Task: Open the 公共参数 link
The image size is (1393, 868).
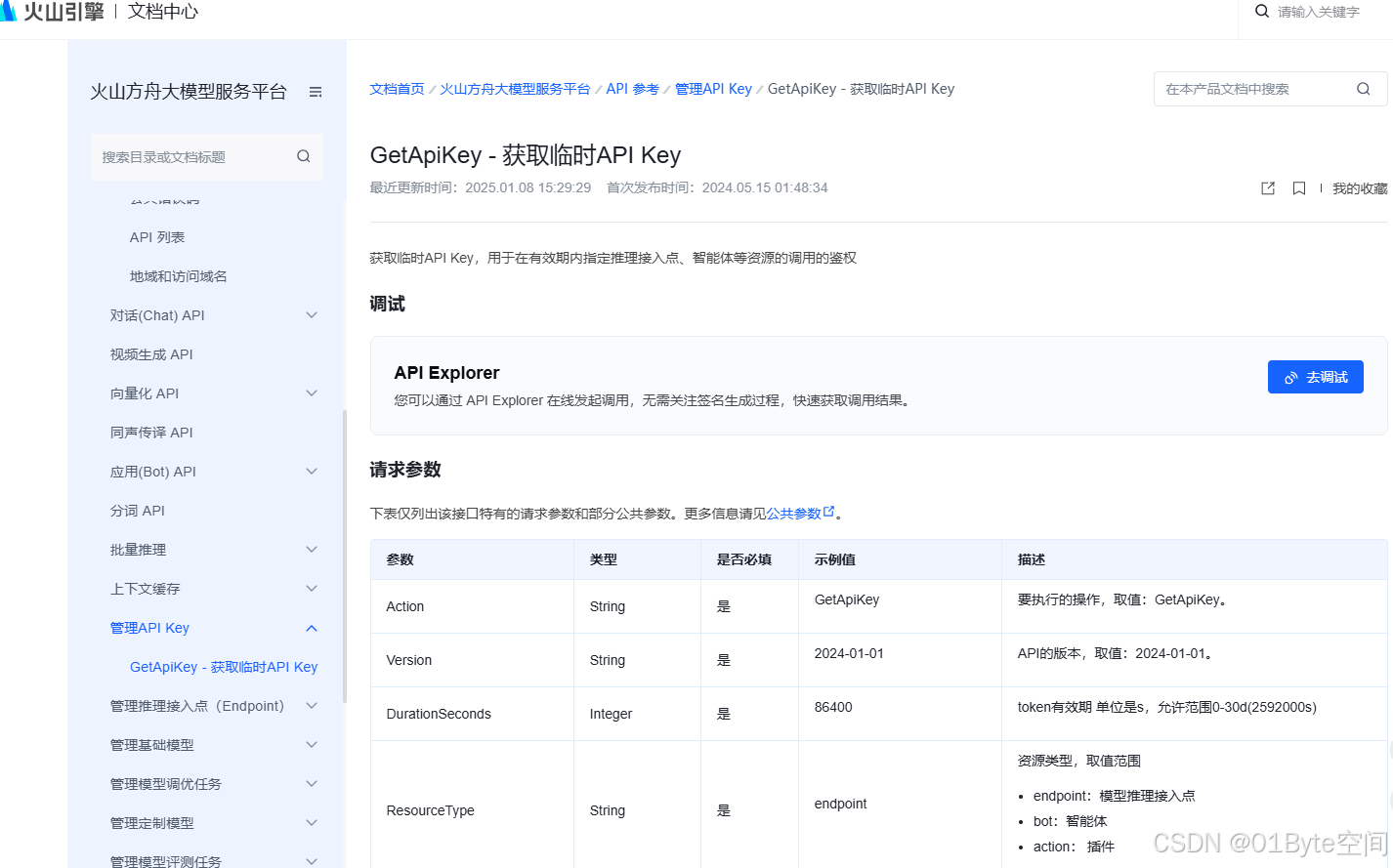Action: (793, 514)
